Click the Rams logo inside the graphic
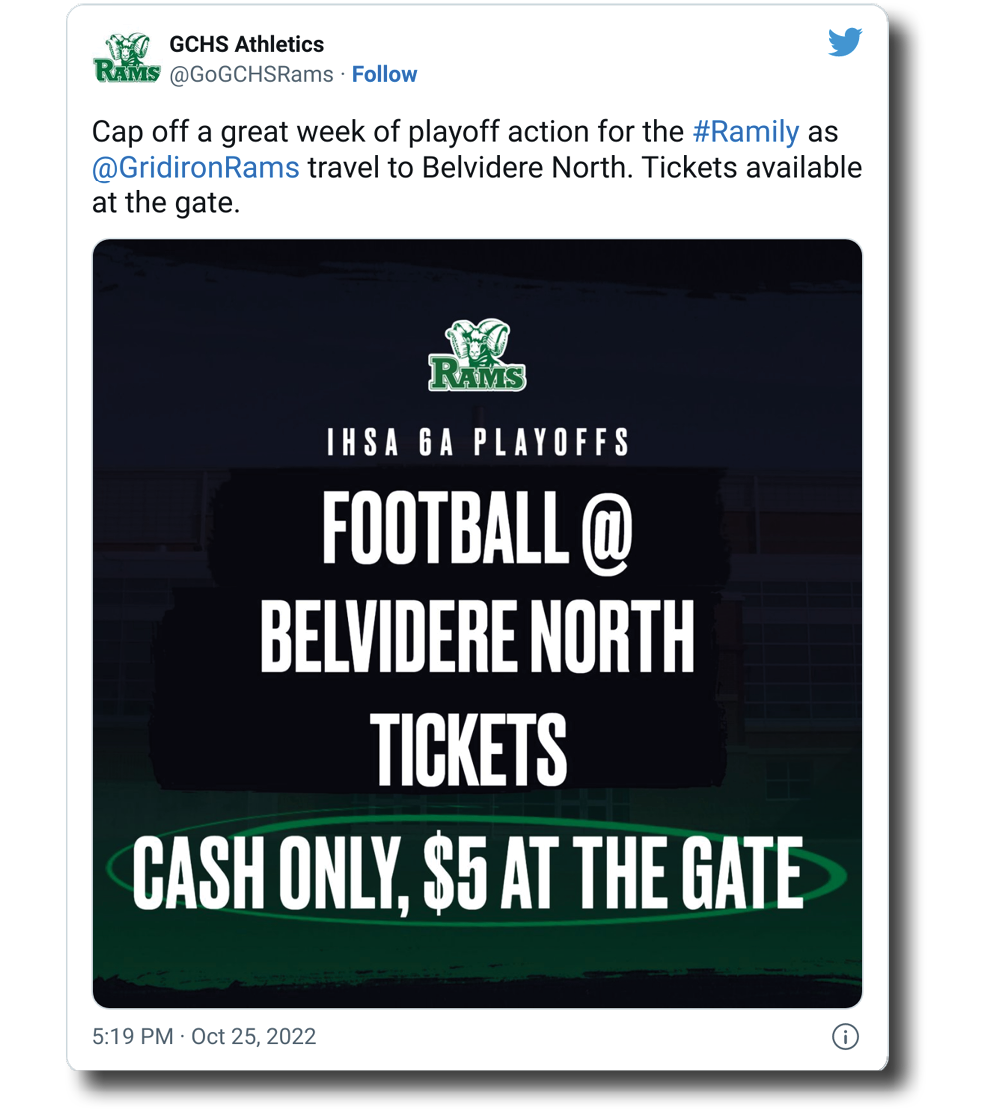996x1112 pixels. click(477, 356)
